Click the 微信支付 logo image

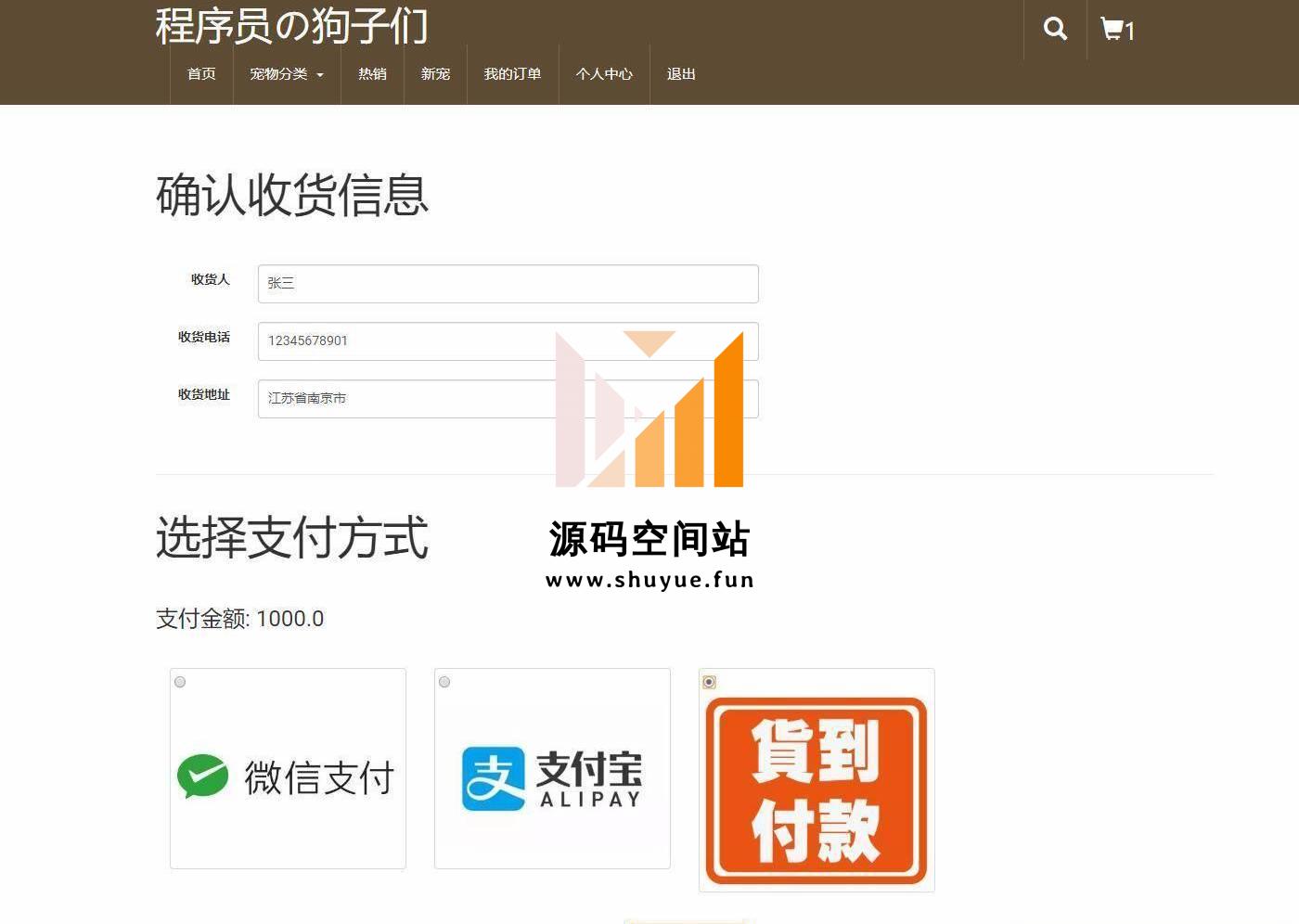(287, 776)
